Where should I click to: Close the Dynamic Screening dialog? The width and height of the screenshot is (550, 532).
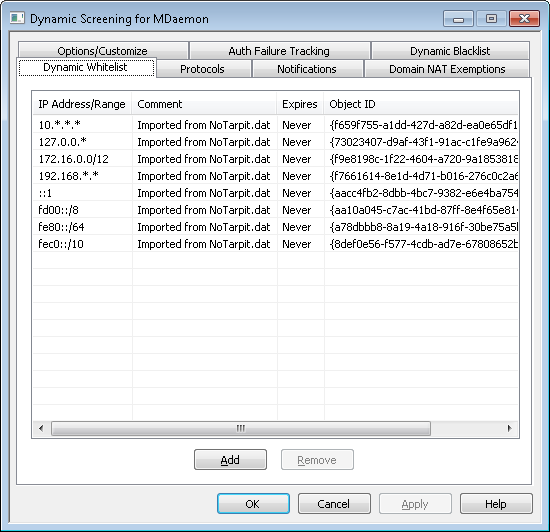524,19
